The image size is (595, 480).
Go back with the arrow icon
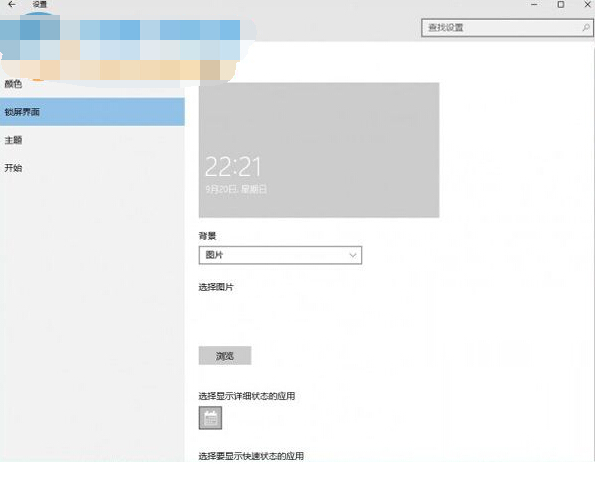(12, 5)
